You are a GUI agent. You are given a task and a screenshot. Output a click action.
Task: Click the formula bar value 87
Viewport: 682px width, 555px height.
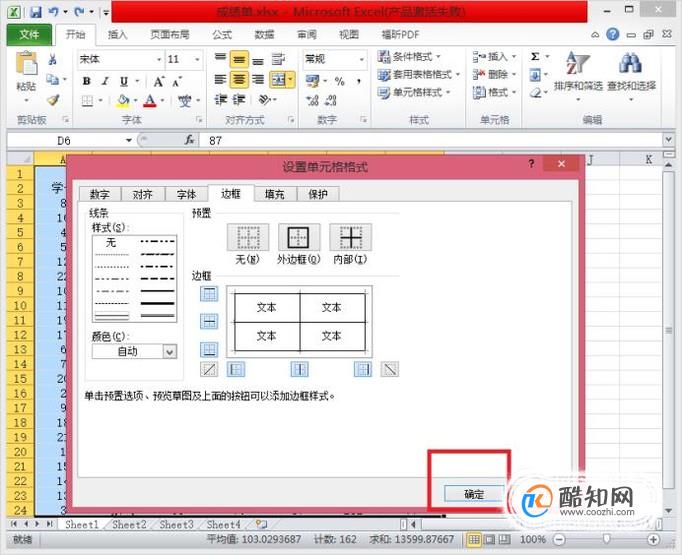(215, 140)
